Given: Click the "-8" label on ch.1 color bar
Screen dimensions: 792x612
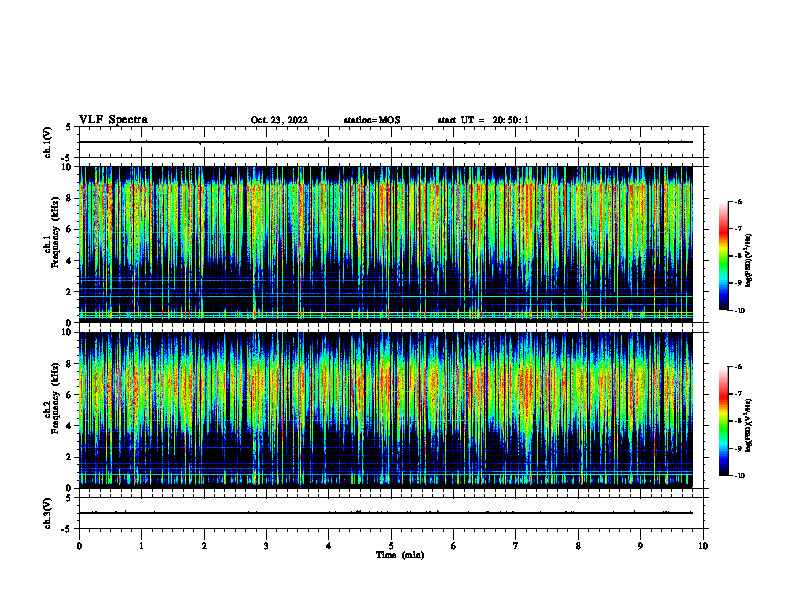Looking at the screenshot, I should click(738, 256).
